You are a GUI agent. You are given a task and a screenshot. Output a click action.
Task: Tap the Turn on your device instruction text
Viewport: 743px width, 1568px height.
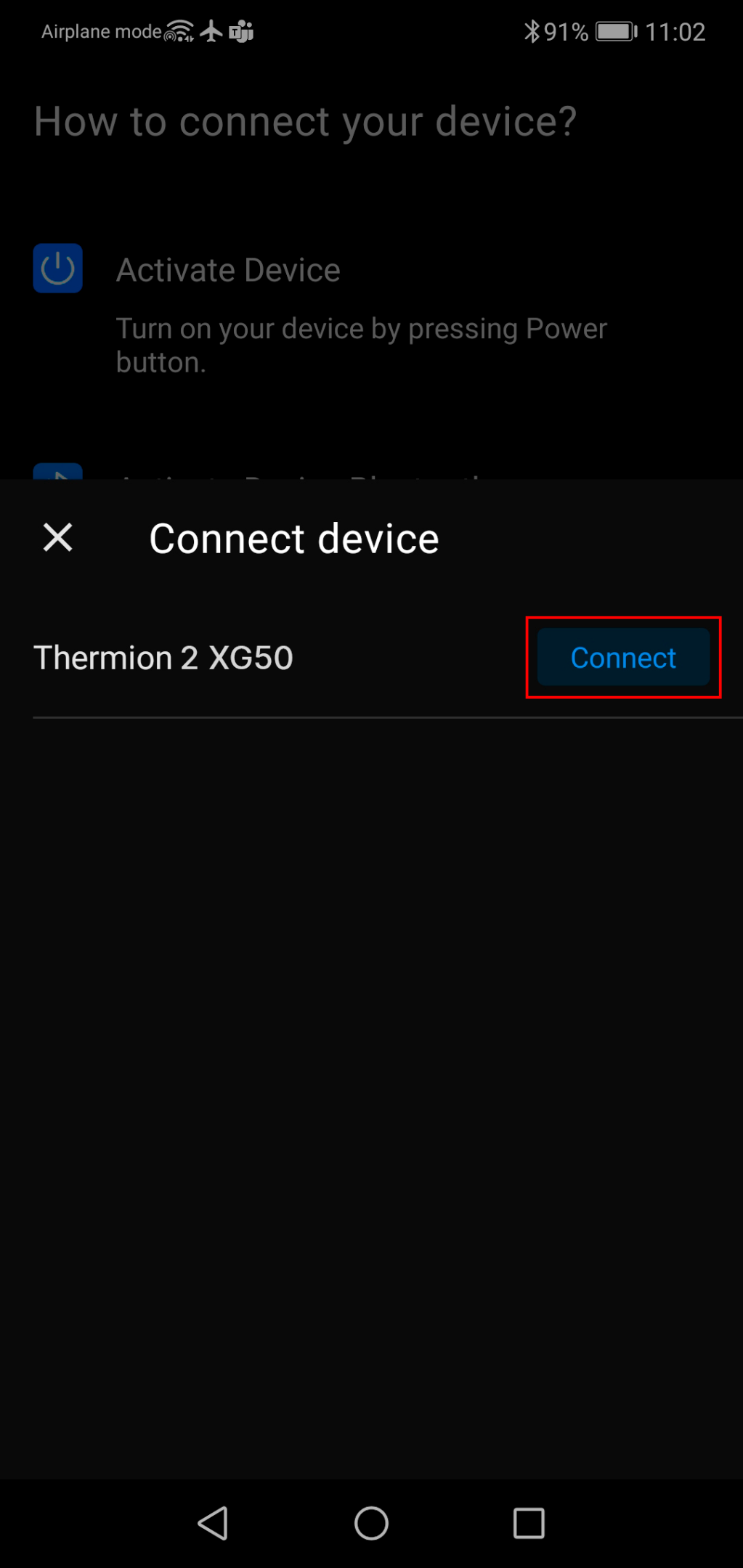[362, 345]
